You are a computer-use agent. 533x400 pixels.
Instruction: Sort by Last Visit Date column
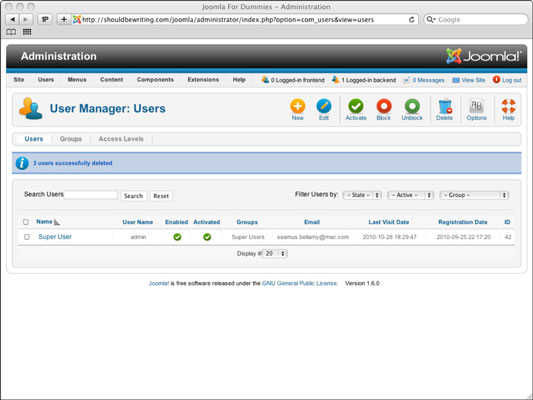pos(389,222)
